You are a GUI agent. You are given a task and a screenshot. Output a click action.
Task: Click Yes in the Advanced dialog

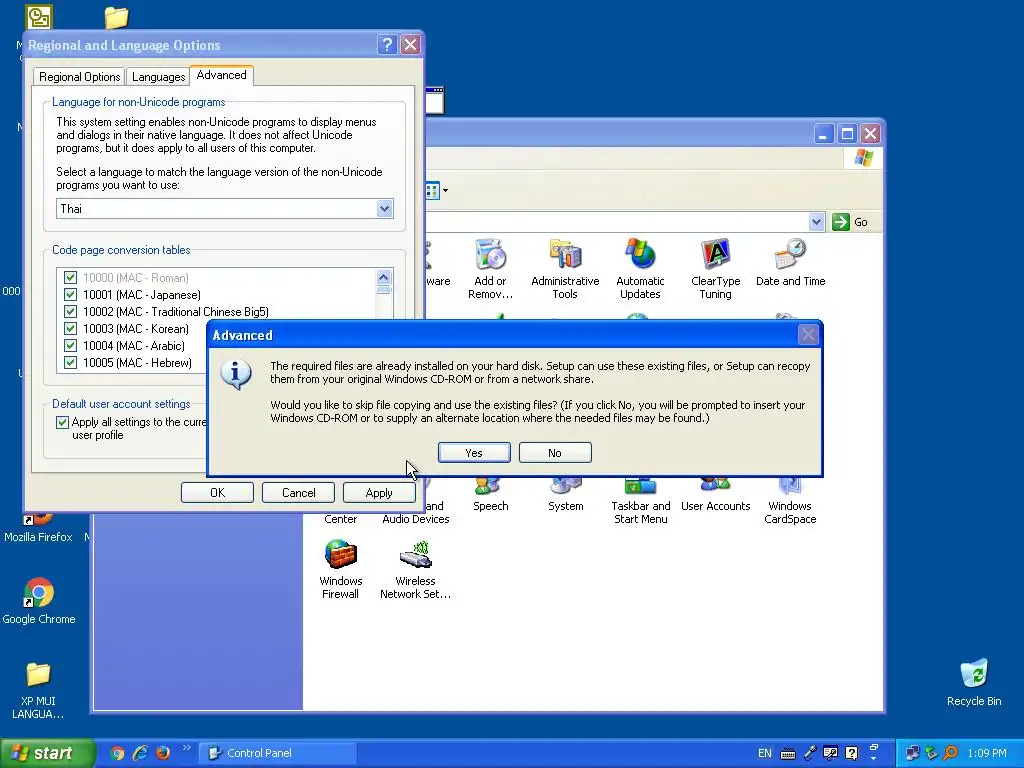tap(474, 453)
